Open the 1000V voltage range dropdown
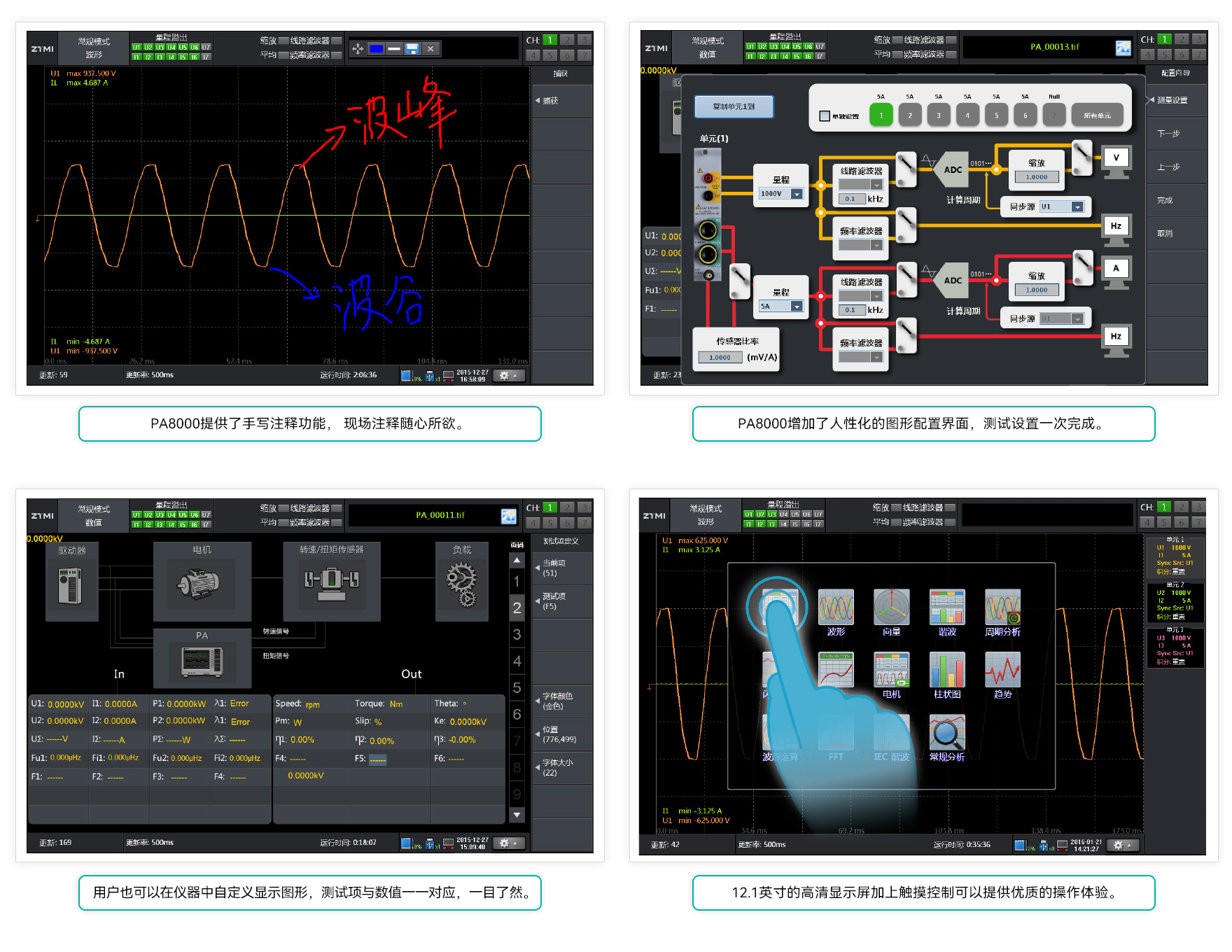 [x=797, y=194]
